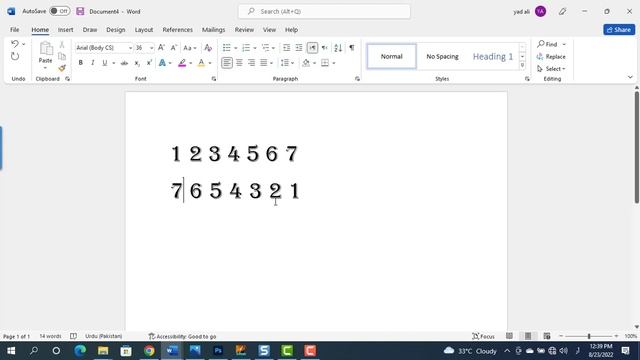Click the pen icon near user avatar
The width and height of the screenshot is (640, 360).
tap(562, 11)
